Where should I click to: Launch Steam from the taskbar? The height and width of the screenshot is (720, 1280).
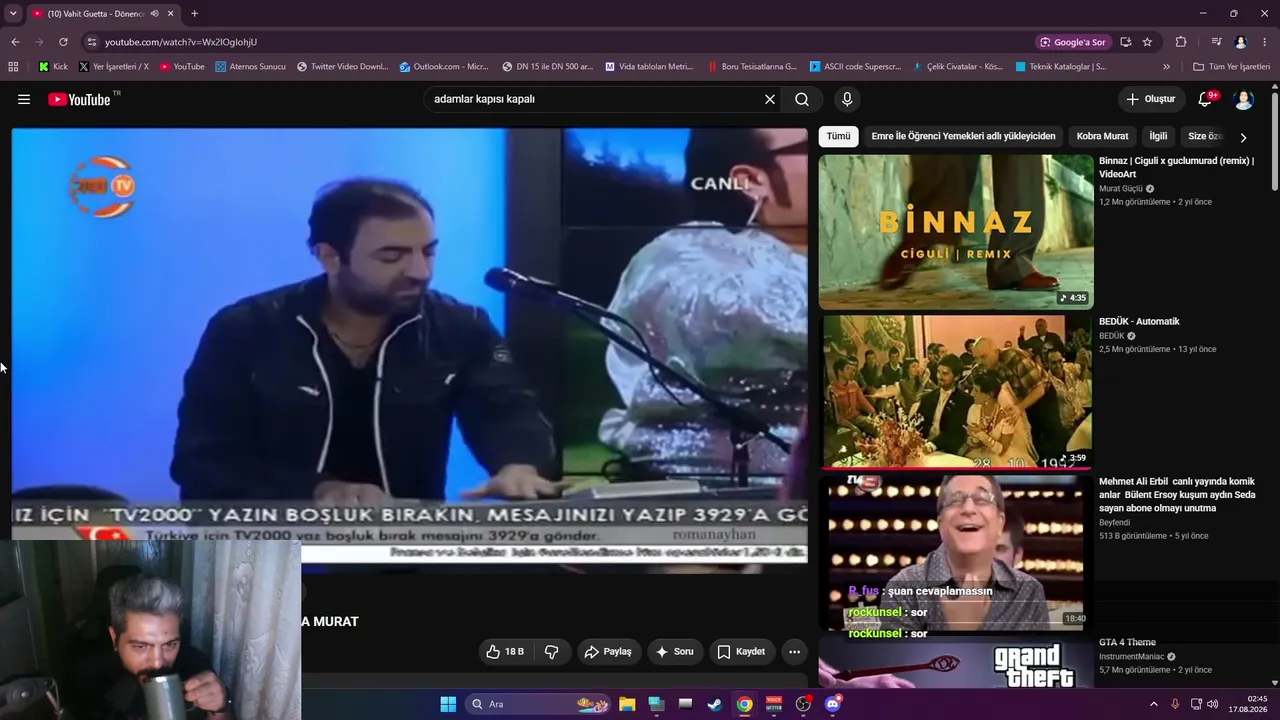coord(715,704)
